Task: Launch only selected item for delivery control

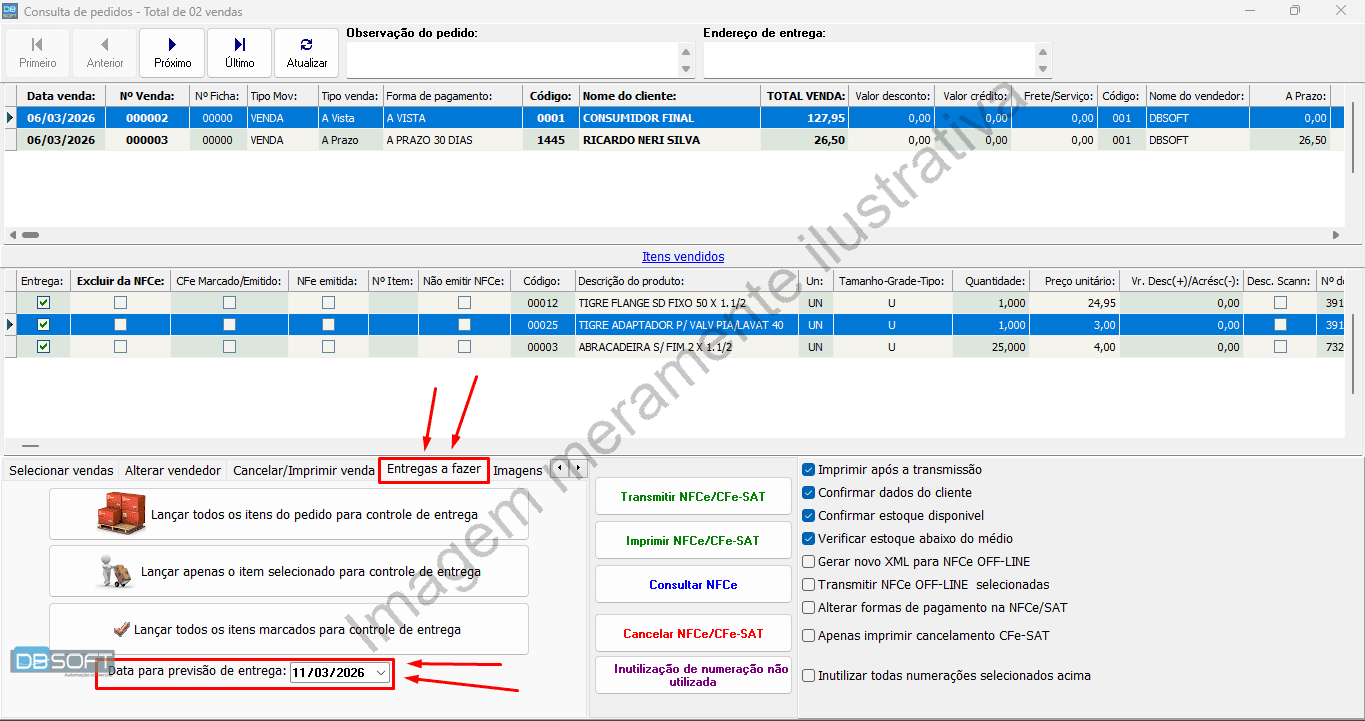Action: [289, 572]
